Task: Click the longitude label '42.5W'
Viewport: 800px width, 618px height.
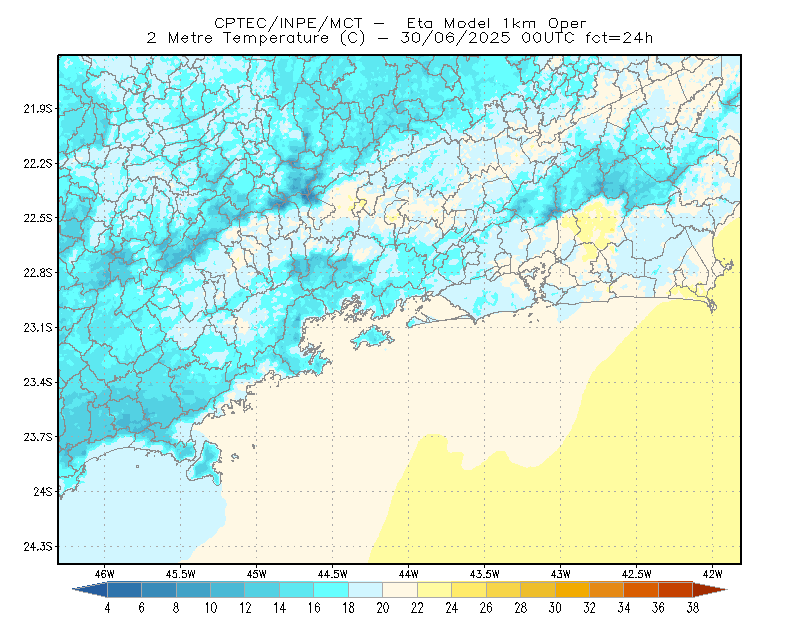Action: click(637, 574)
